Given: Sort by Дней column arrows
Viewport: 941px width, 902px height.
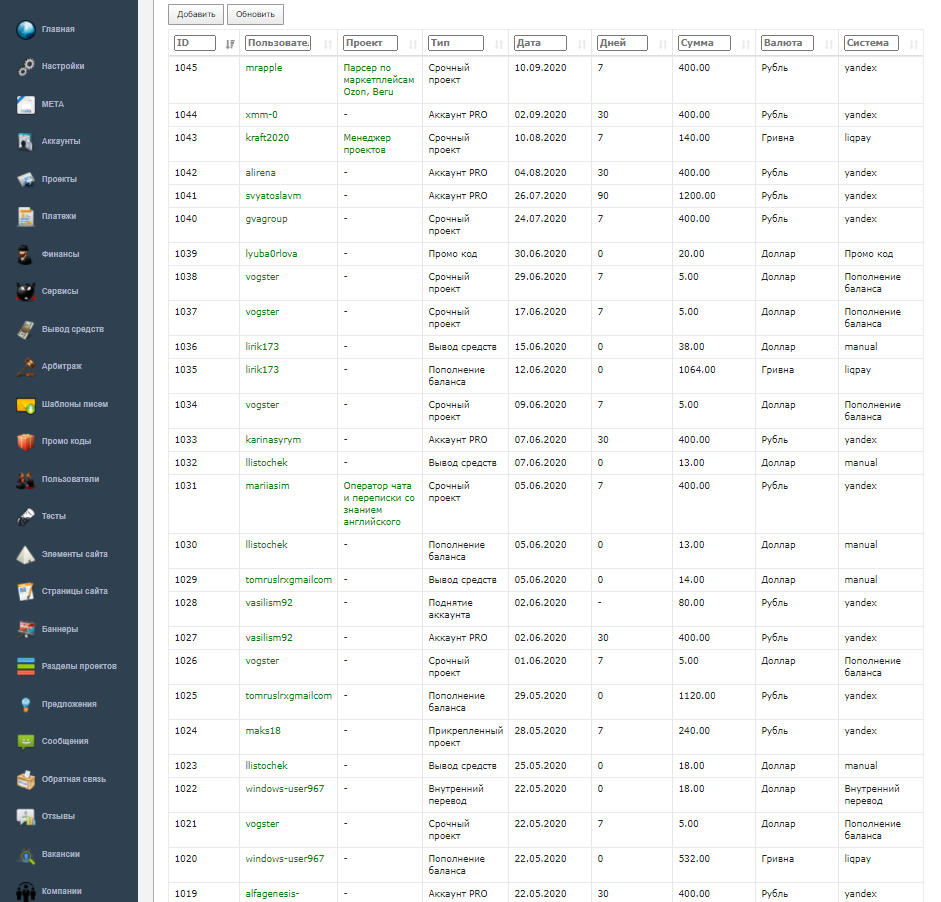Looking at the screenshot, I should [663, 44].
